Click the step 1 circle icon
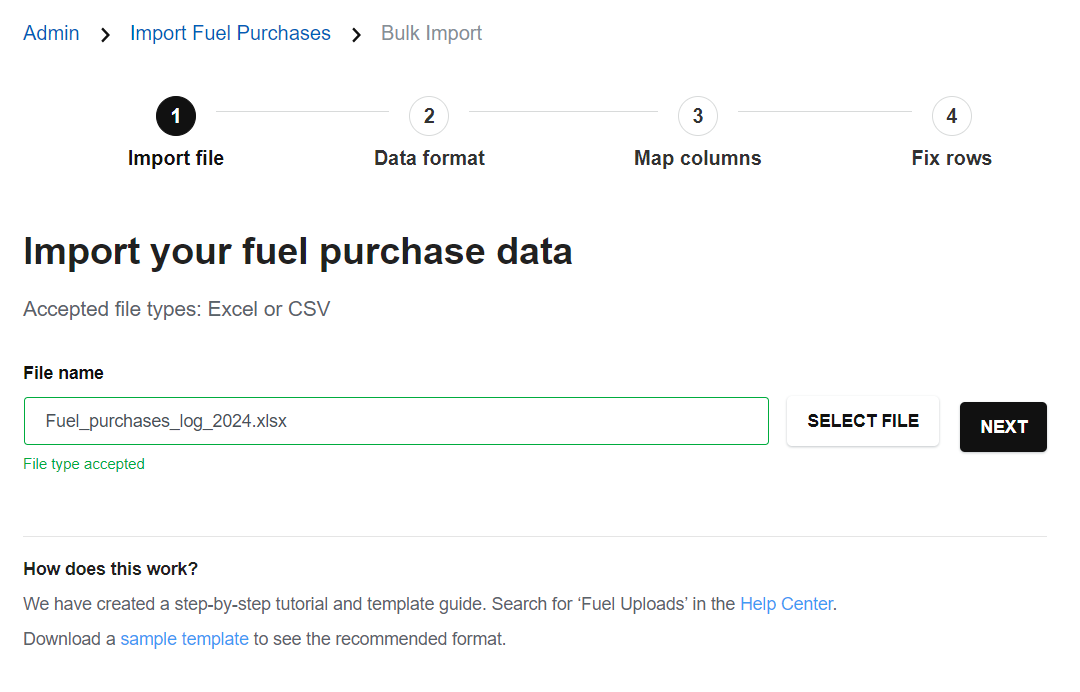Viewport: 1080px width, 692px height. [x=176, y=116]
